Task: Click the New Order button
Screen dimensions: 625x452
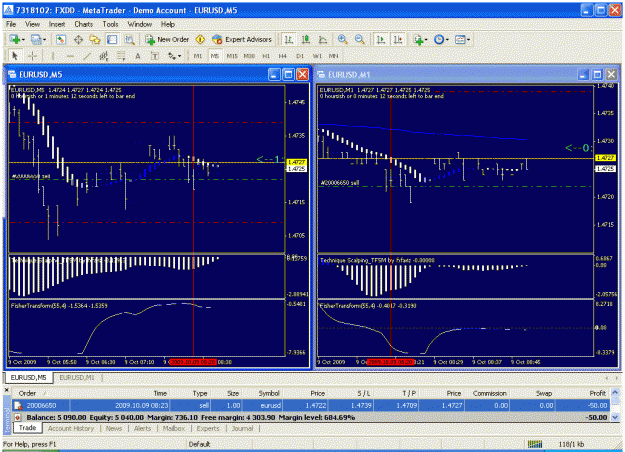Action: tap(167, 39)
